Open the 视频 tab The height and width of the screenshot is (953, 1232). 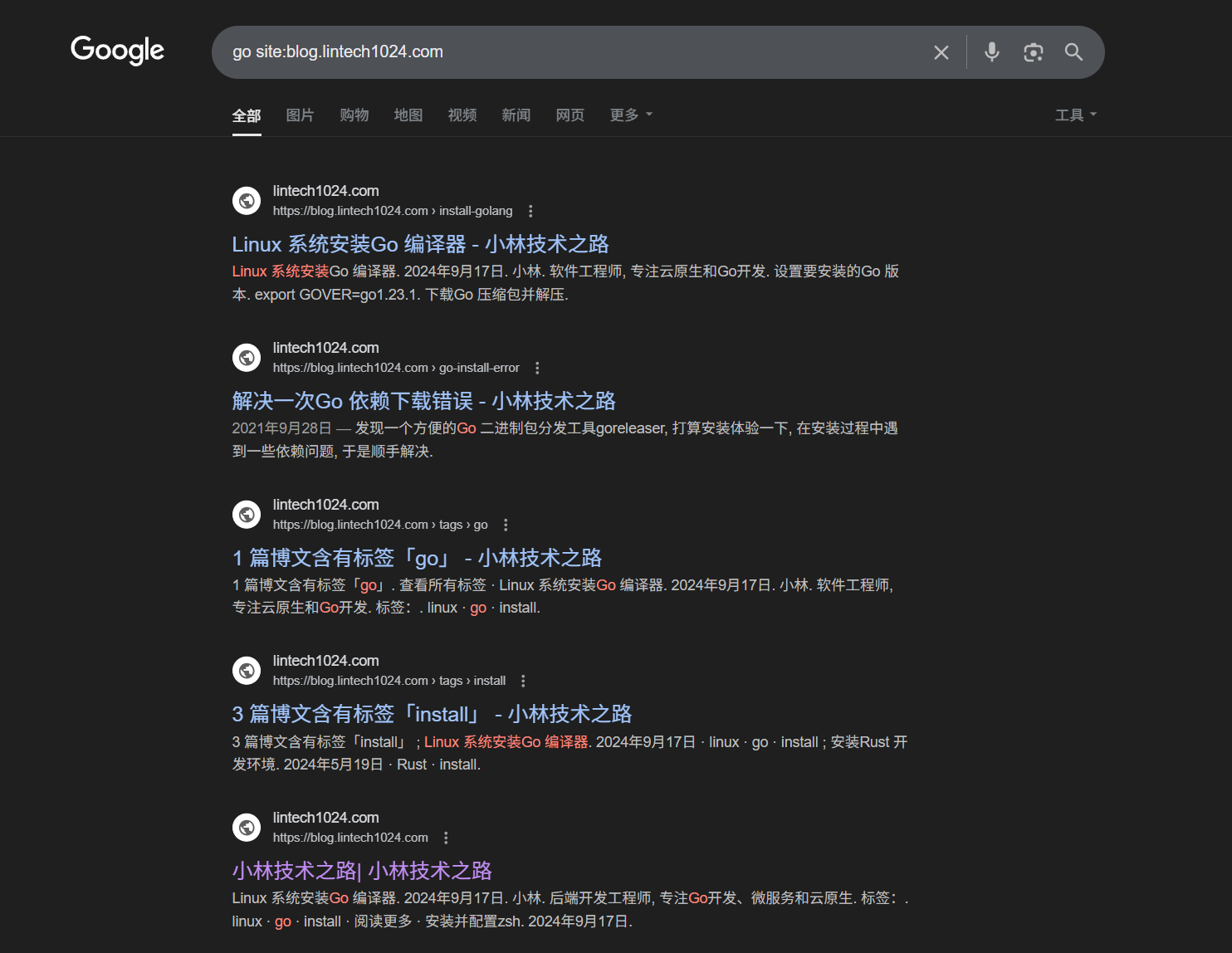[462, 115]
